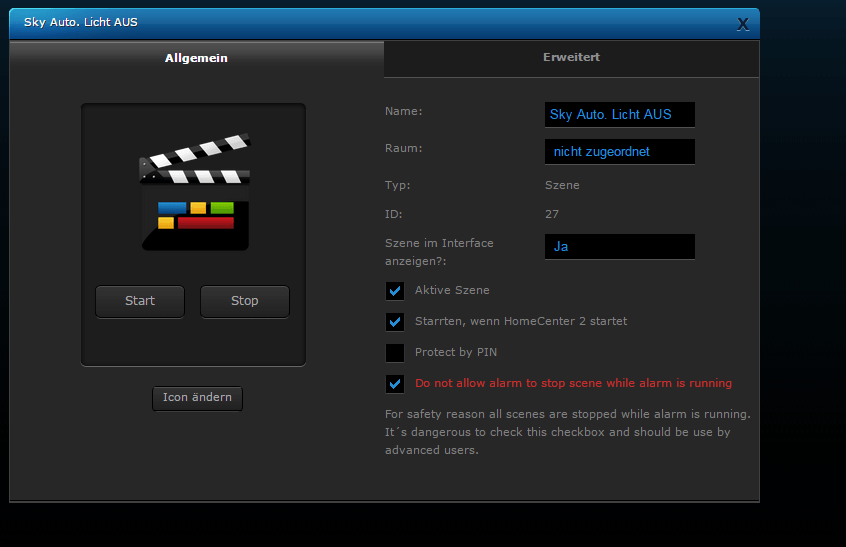The height and width of the screenshot is (547, 846).
Task: Start the scene with Start button
Action: [x=140, y=301]
